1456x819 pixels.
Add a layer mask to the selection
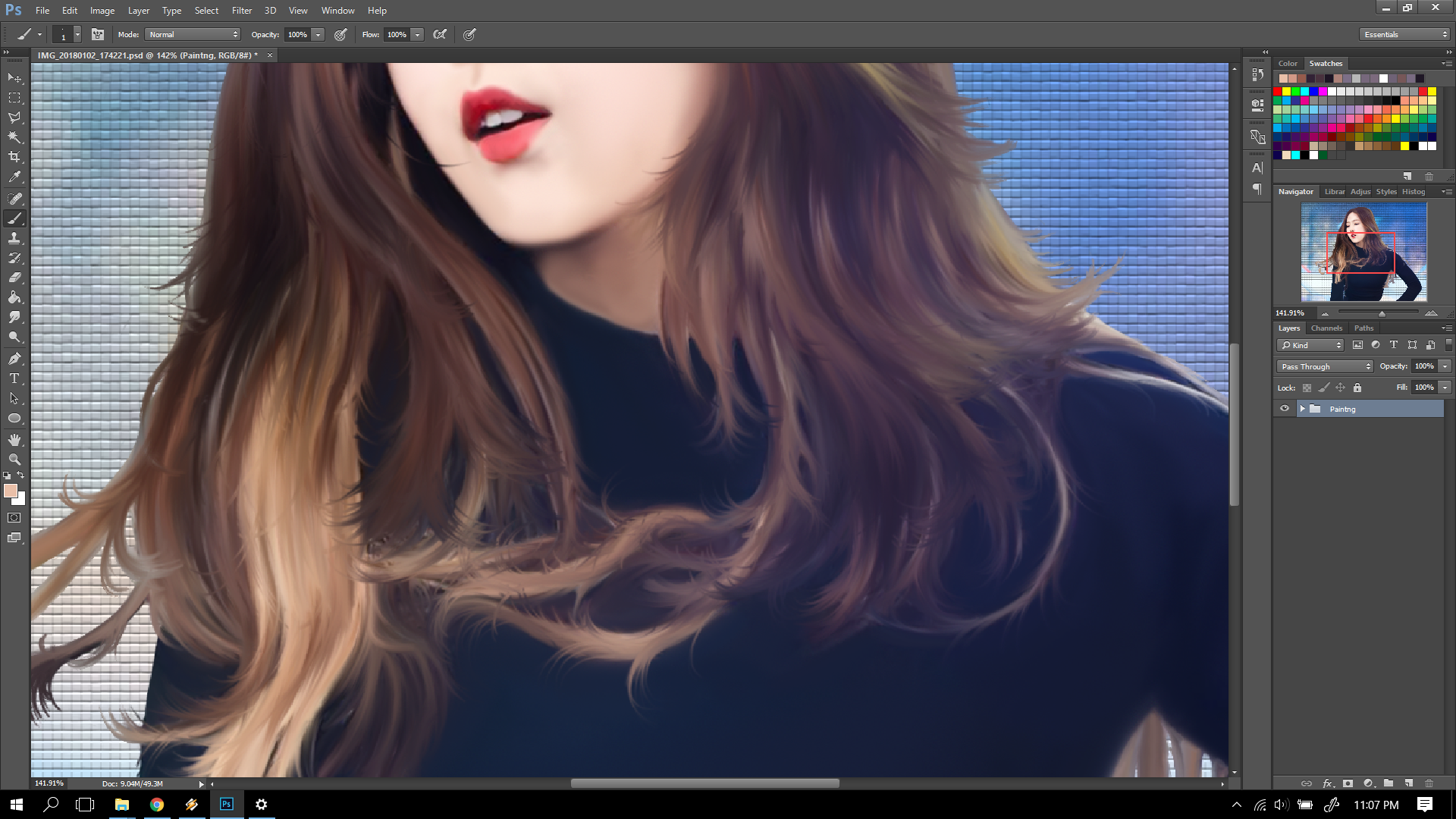(1347, 783)
